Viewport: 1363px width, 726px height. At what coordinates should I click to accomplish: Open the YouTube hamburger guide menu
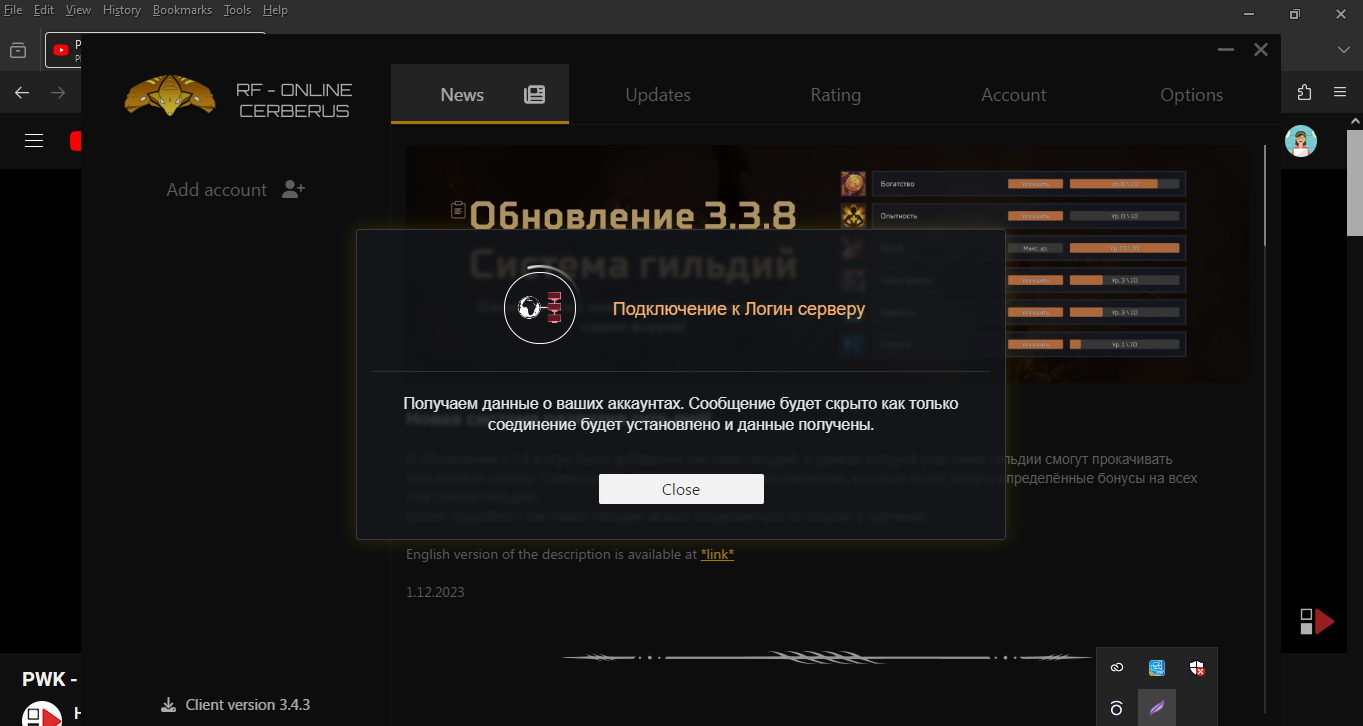pos(34,141)
